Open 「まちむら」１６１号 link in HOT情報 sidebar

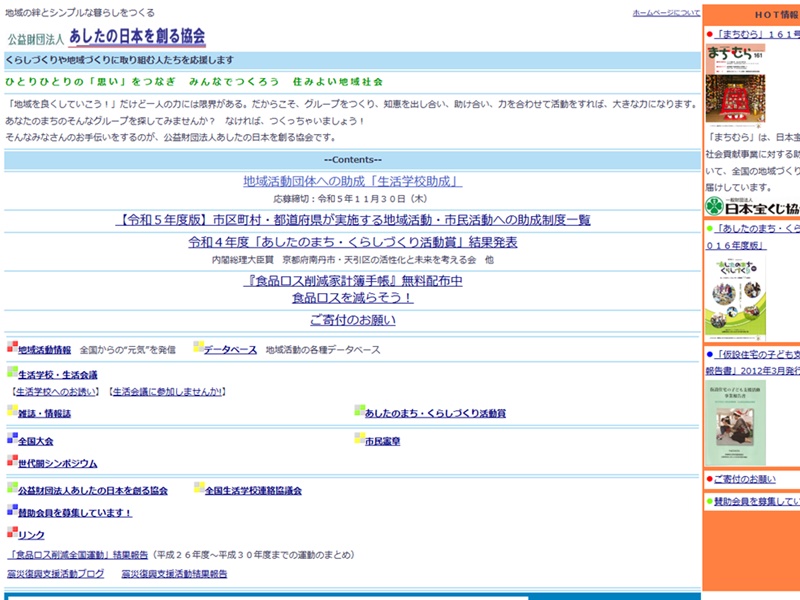point(757,34)
